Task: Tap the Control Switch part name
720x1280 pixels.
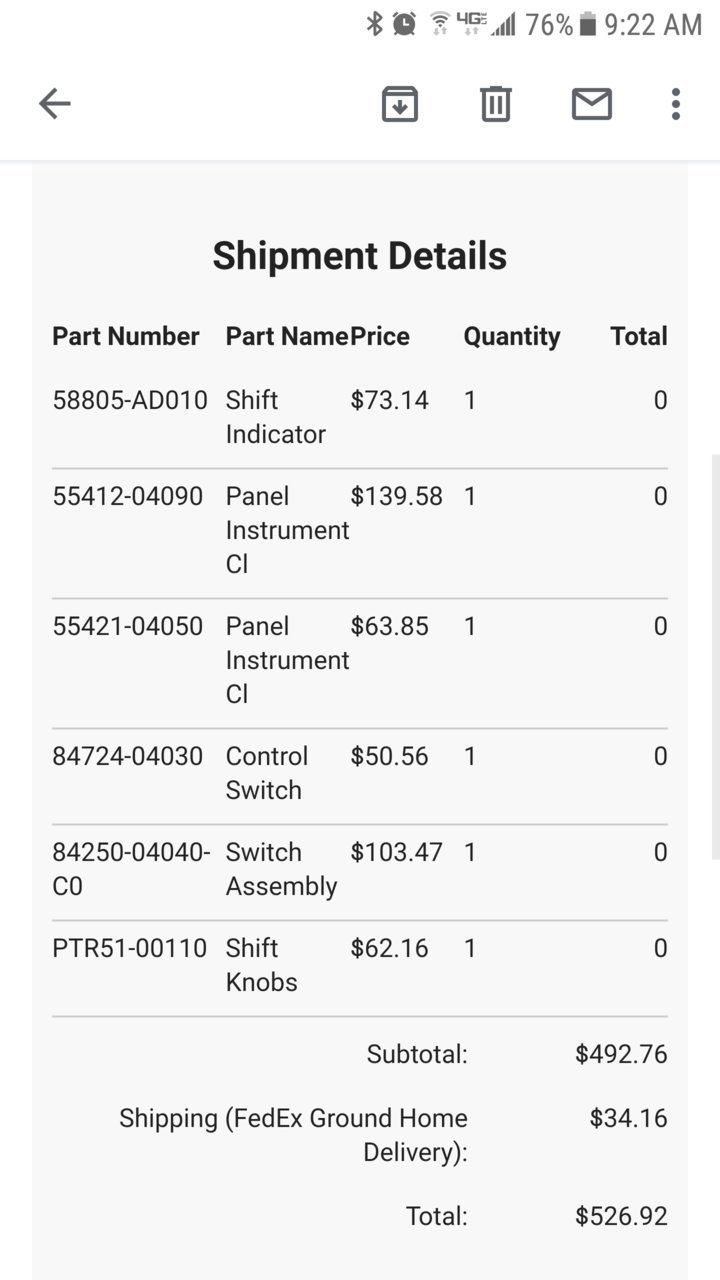Action: (267, 773)
